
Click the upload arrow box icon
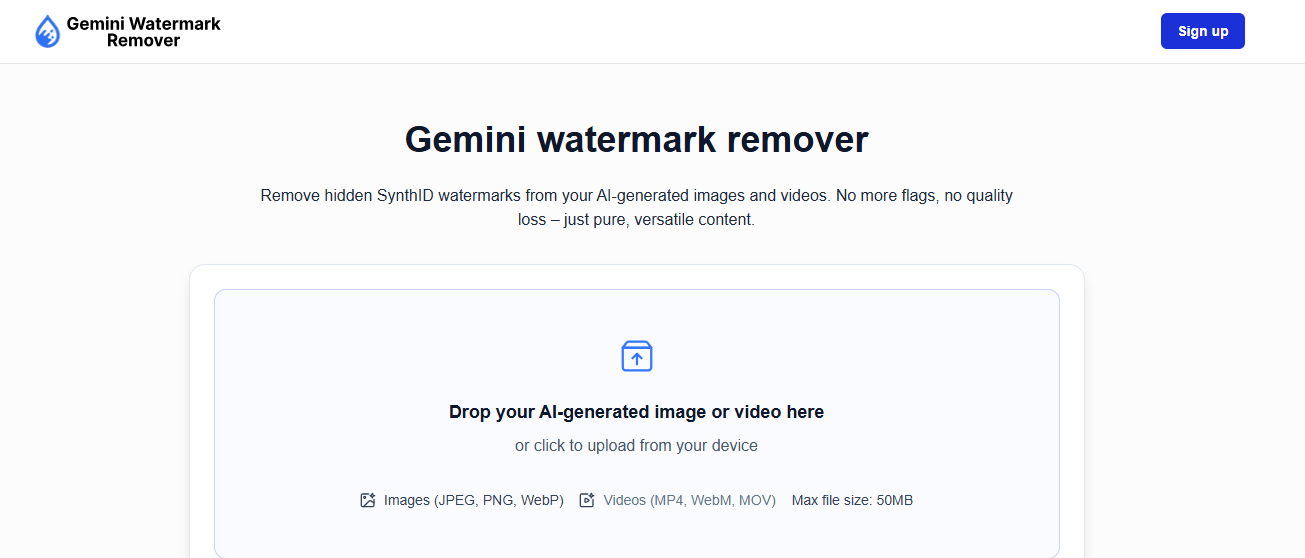pos(637,356)
